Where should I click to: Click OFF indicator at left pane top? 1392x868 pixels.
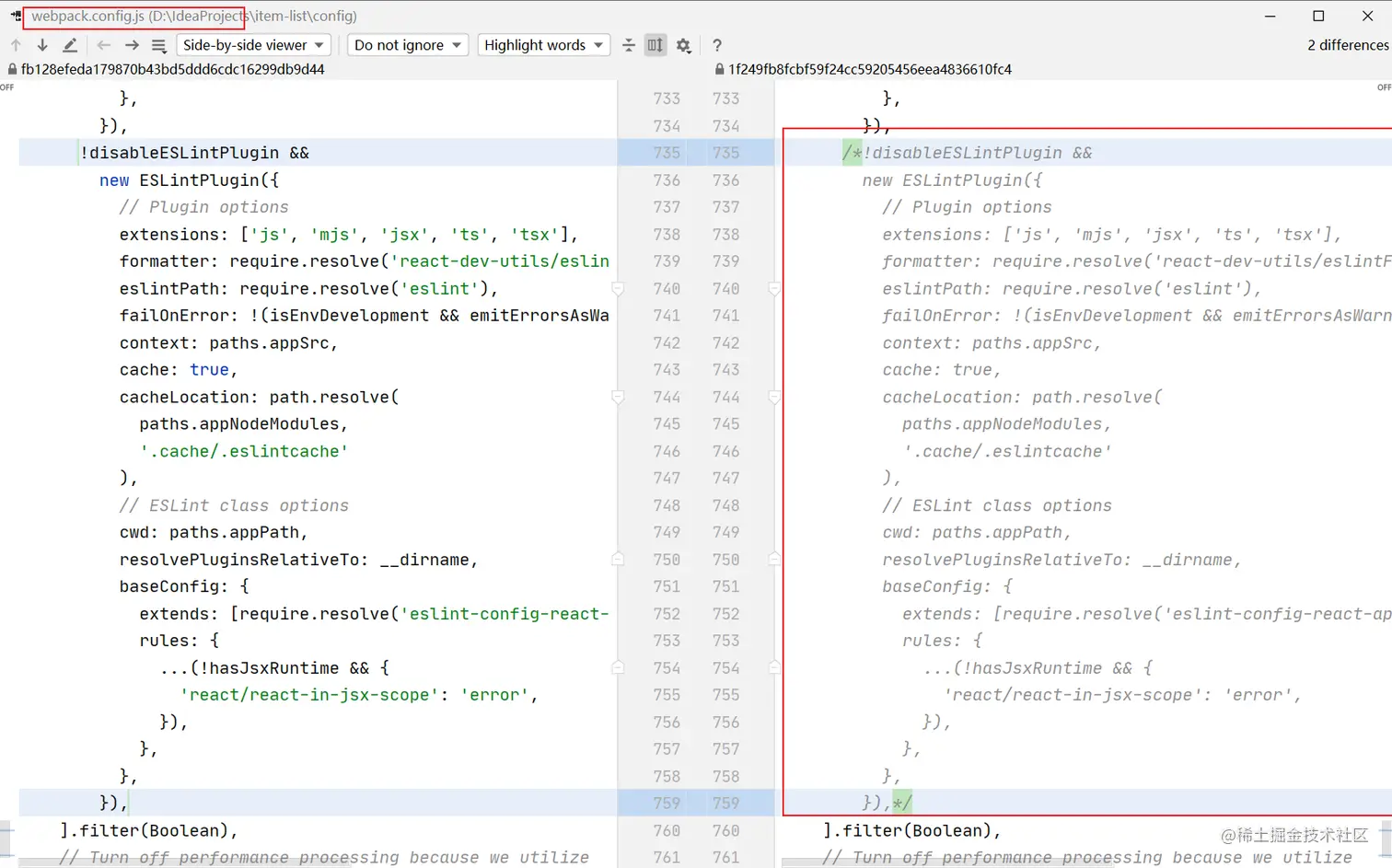(x=6, y=87)
